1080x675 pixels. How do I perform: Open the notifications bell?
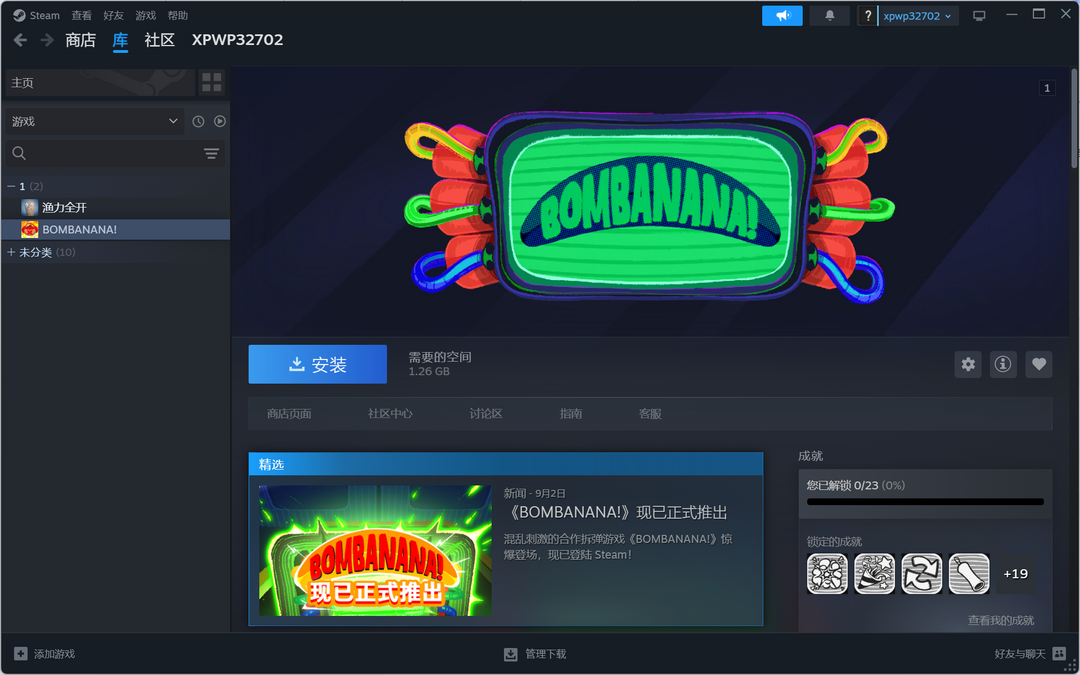pos(829,16)
